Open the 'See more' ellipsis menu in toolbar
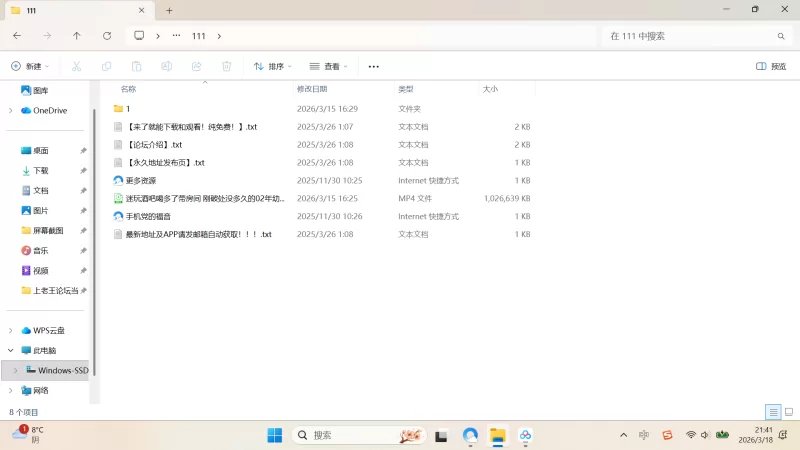800x450 pixels. click(373, 66)
